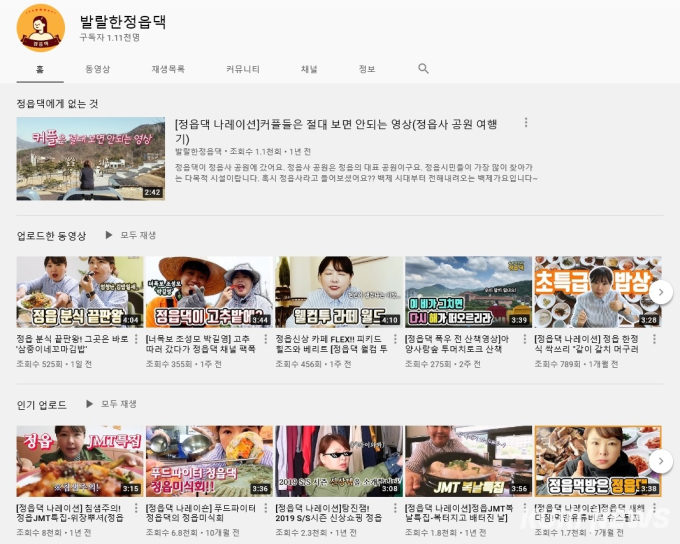
Task: Open the JMT 복날특집 thumbnail
Action: coord(468,461)
